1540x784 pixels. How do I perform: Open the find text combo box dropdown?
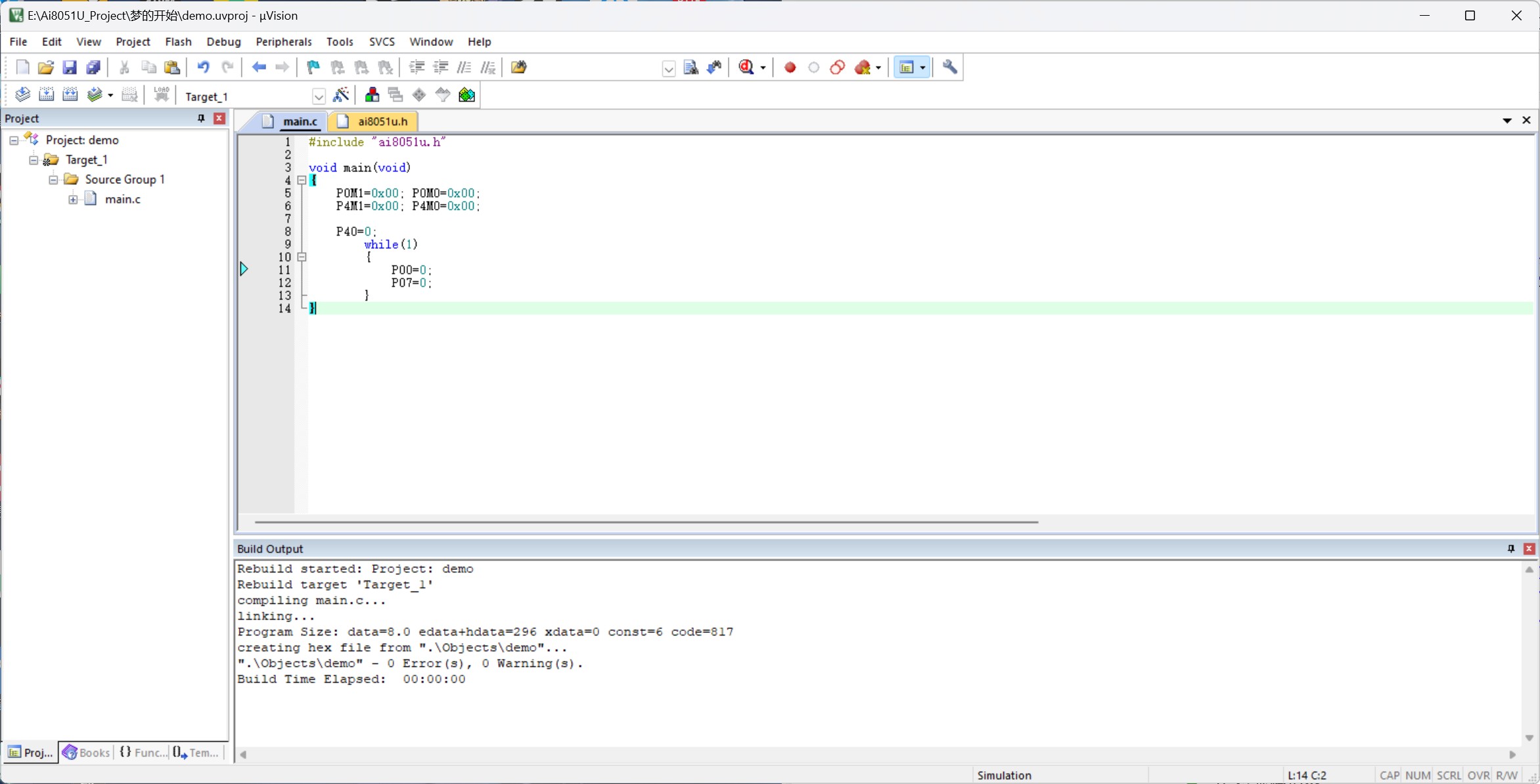(x=668, y=68)
